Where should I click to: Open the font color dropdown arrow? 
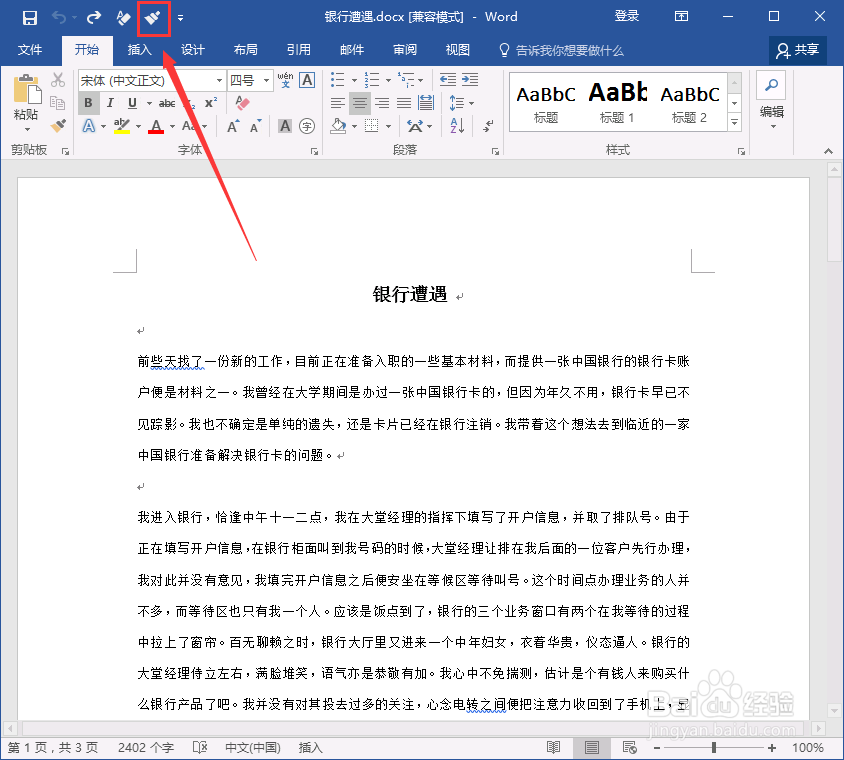tap(172, 126)
